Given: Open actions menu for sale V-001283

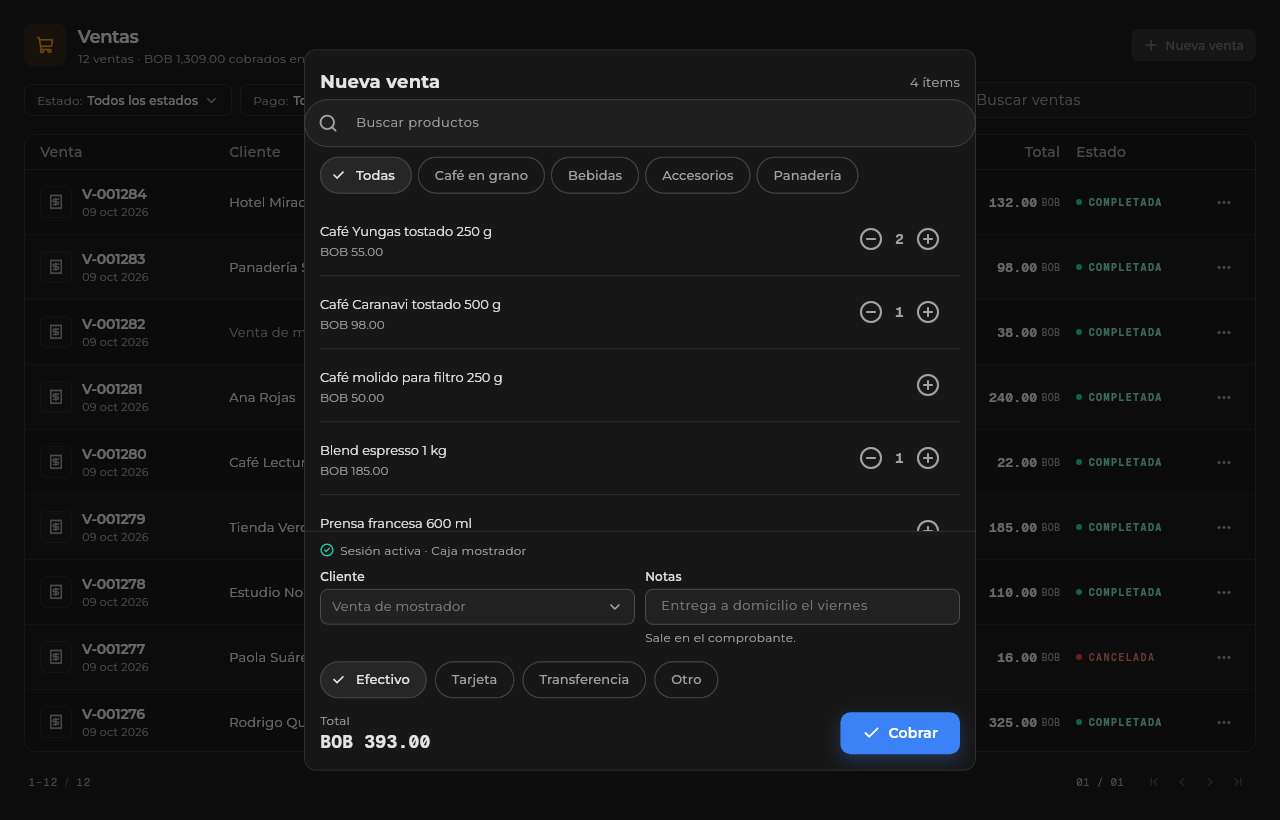Looking at the screenshot, I should pyautogui.click(x=1224, y=267).
